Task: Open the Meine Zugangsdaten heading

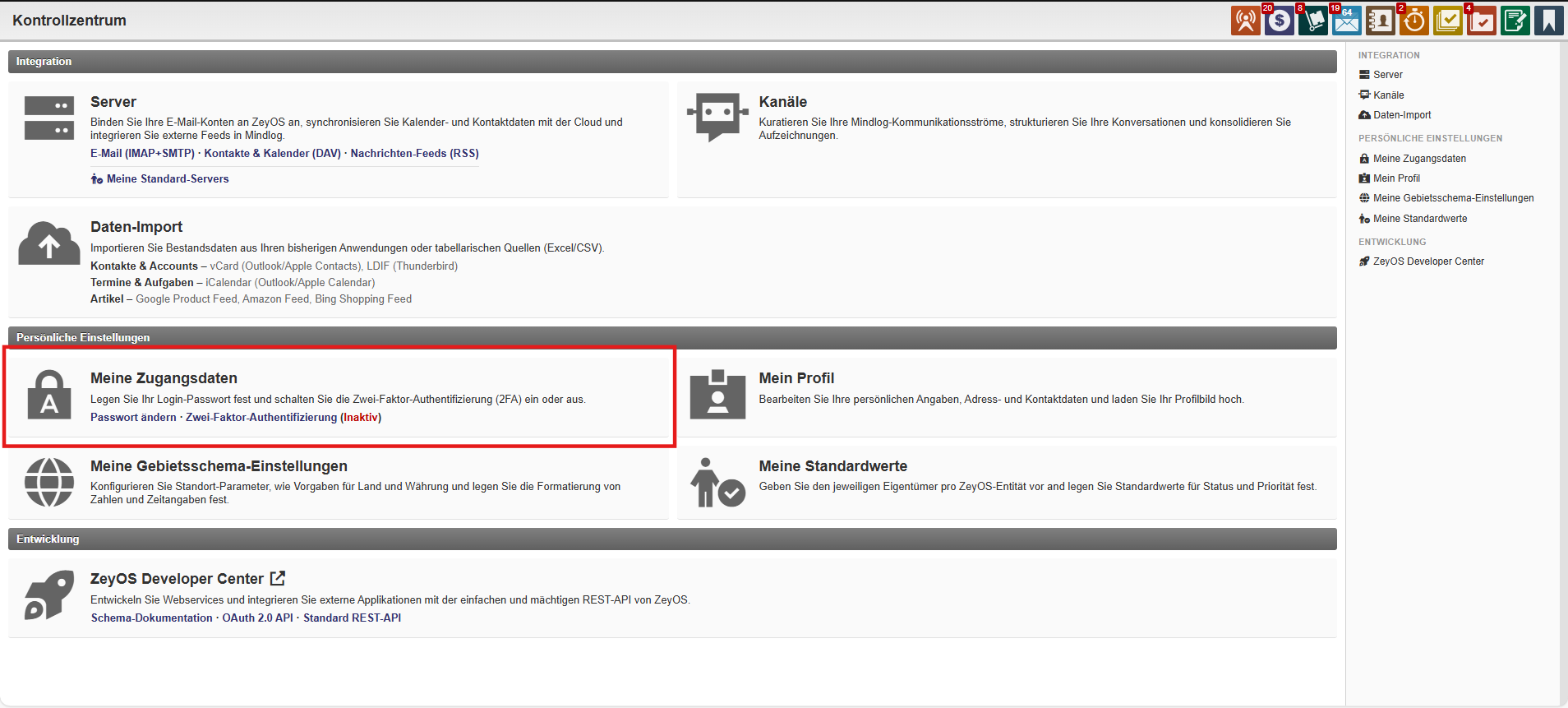Action: coord(164,378)
